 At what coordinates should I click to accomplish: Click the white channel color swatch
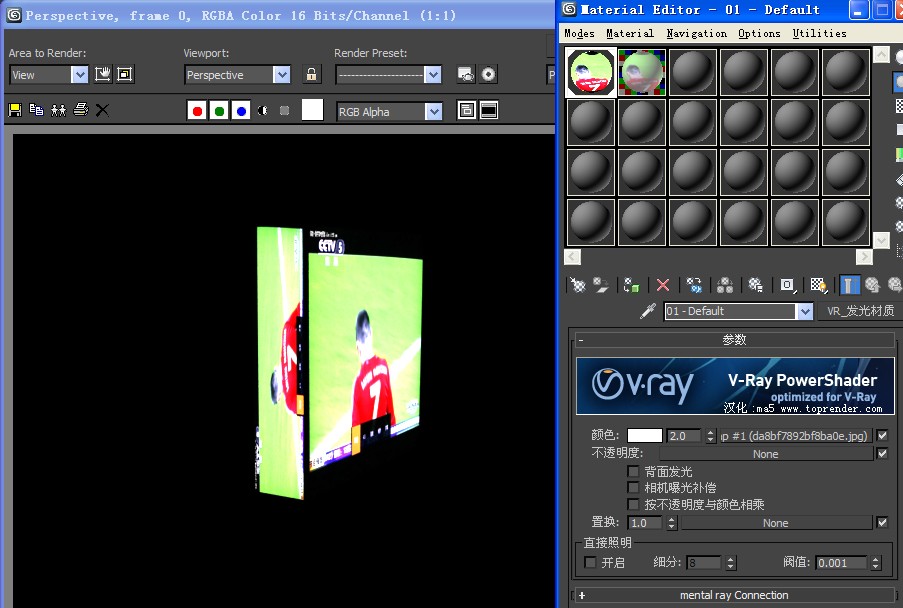click(312, 110)
